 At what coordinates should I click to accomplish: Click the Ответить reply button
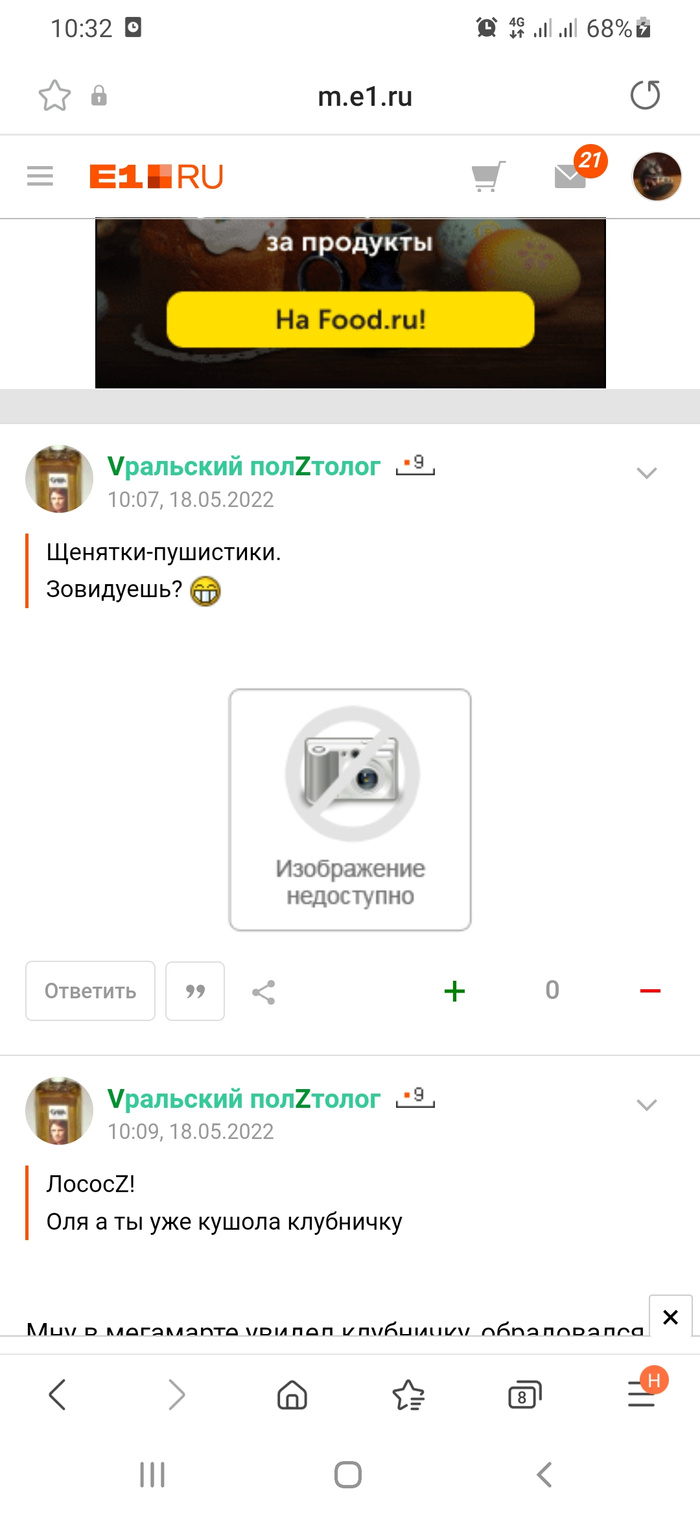(x=90, y=991)
